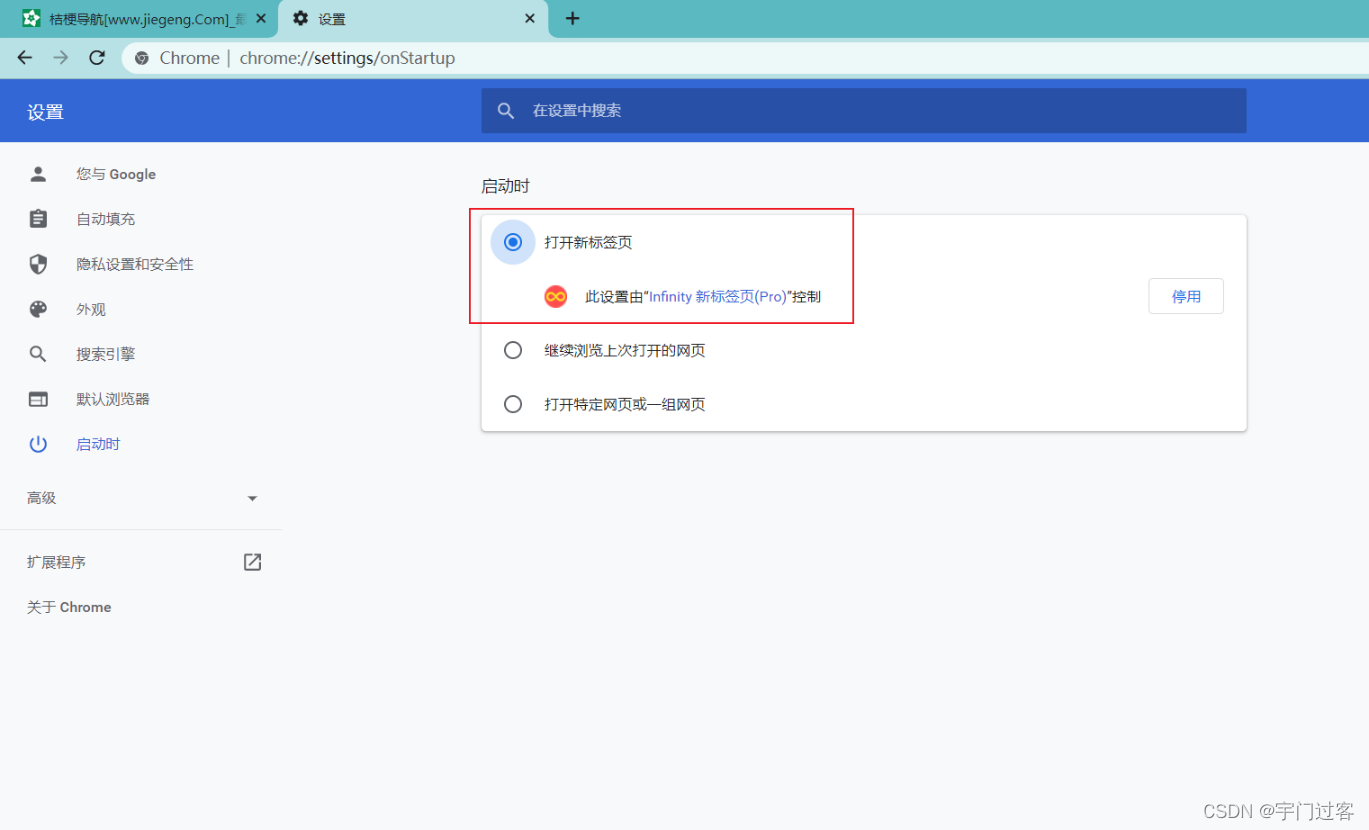Reload the page with refresh icon

[x=97, y=58]
